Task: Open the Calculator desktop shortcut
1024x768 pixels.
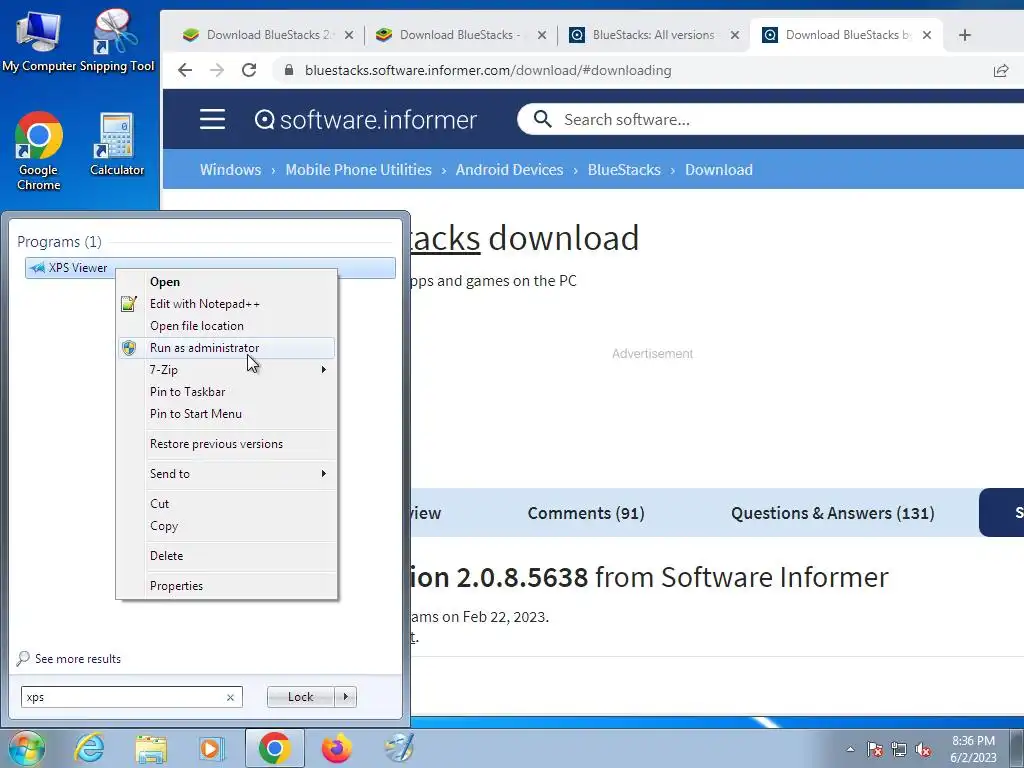Action: tap(116, 145)
